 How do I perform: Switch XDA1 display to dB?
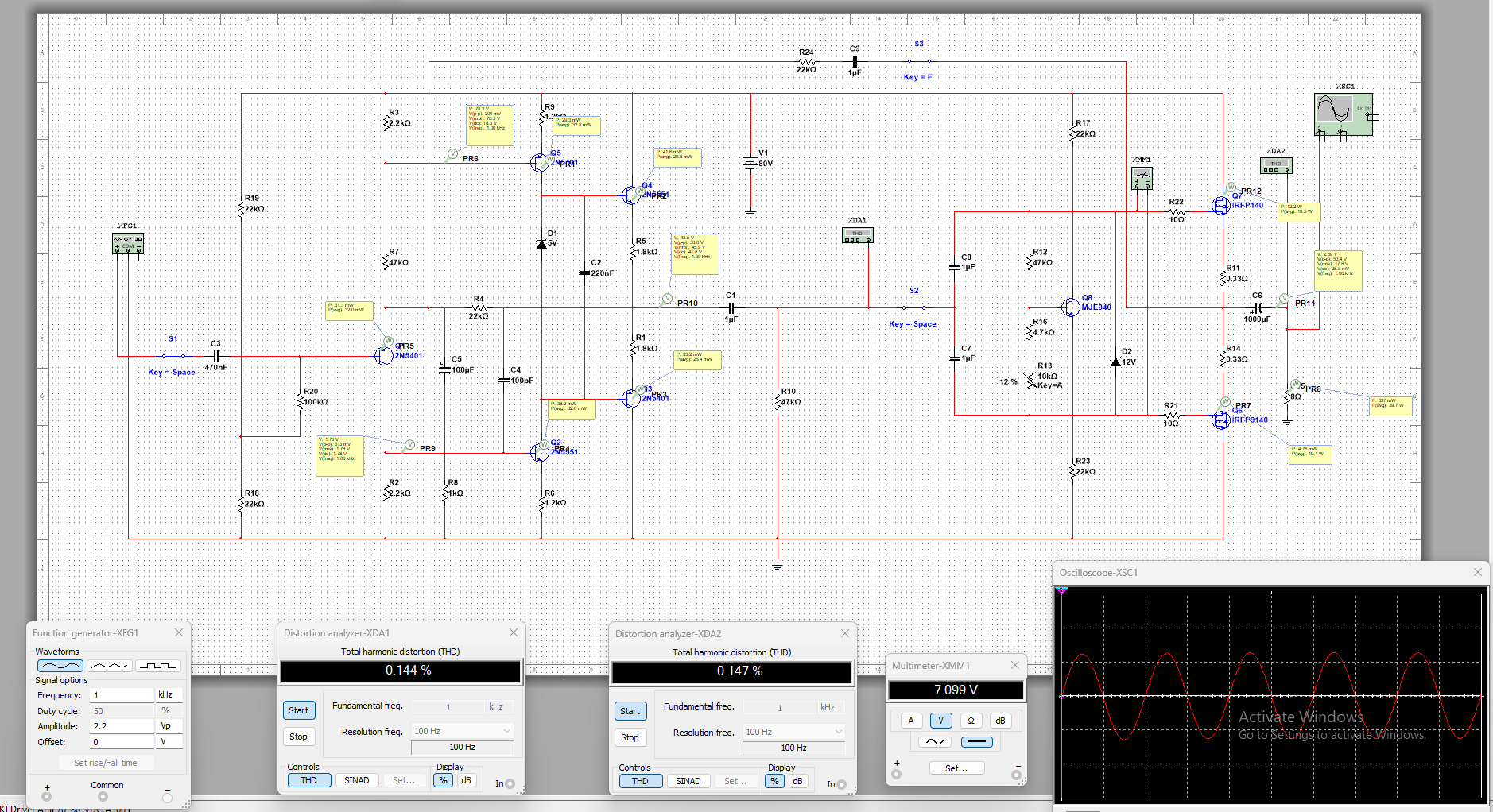click(x=466, y=780)
